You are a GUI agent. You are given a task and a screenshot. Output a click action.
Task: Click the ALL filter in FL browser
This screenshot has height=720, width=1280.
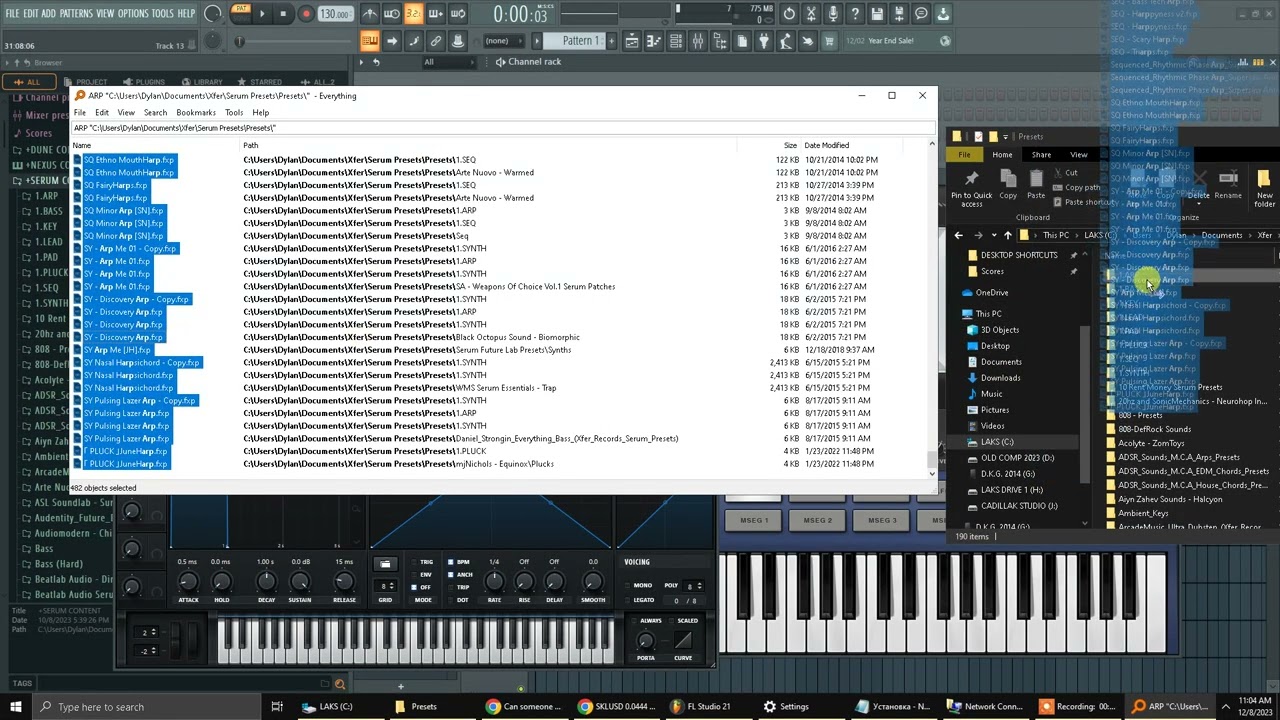[x=29, y=82]
